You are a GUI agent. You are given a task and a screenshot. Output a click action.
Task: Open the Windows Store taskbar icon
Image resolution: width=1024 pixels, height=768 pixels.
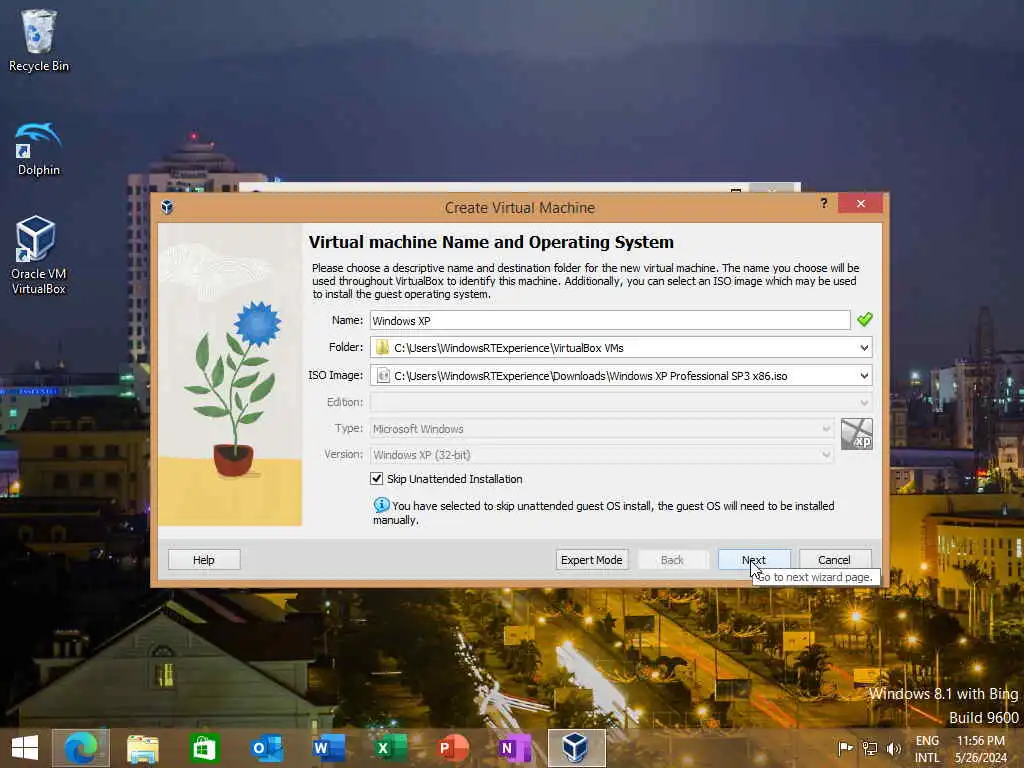point(204,748)
